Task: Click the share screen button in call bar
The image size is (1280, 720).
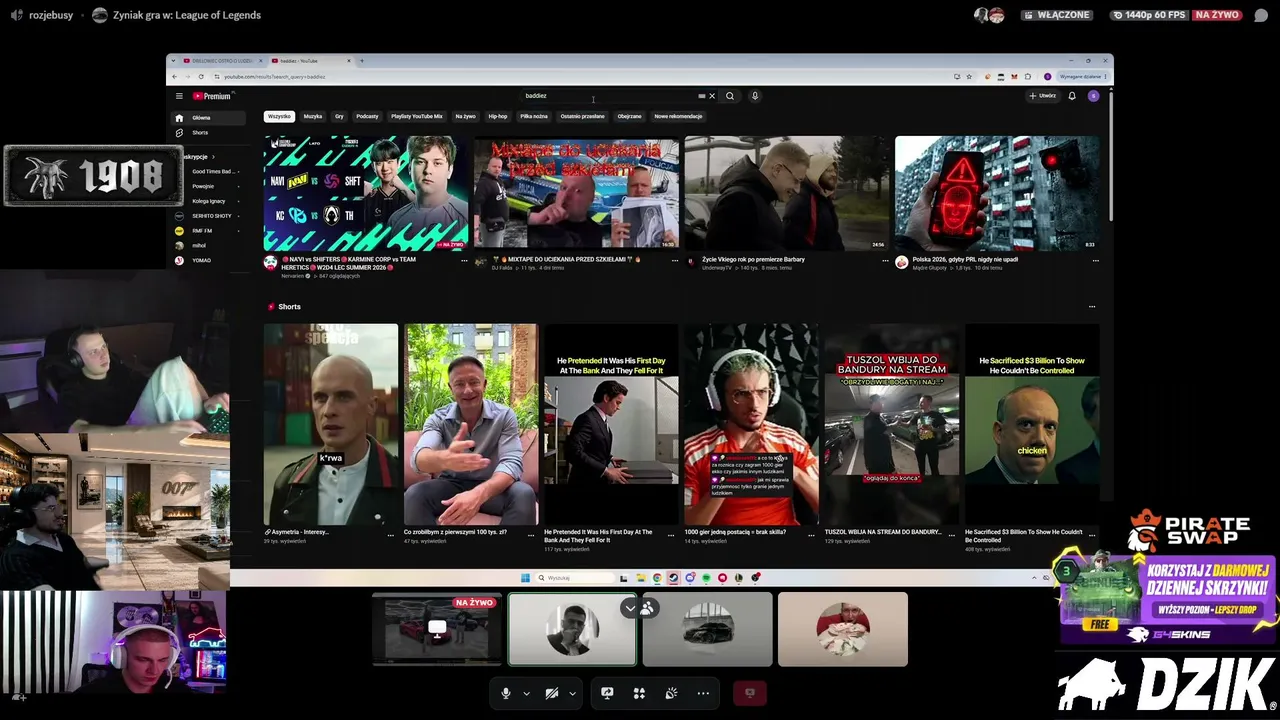Action: coord(607,693)
